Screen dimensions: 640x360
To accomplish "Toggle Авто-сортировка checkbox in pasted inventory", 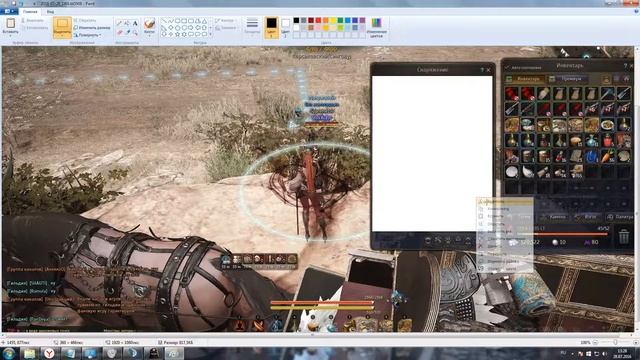I will (507, 67).
